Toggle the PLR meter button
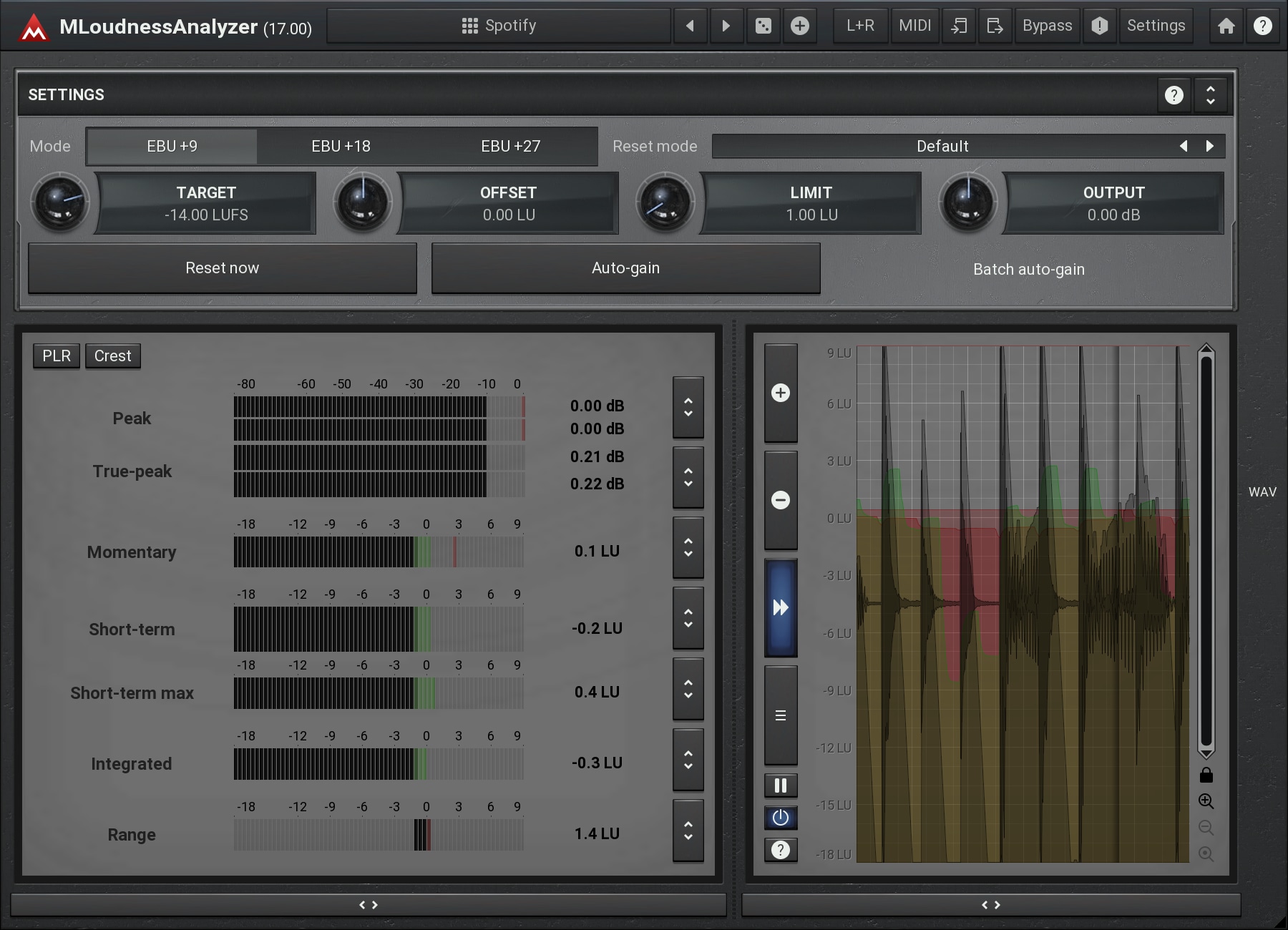The width and height of the screenshot is (1288, 930). coord(57,356)
